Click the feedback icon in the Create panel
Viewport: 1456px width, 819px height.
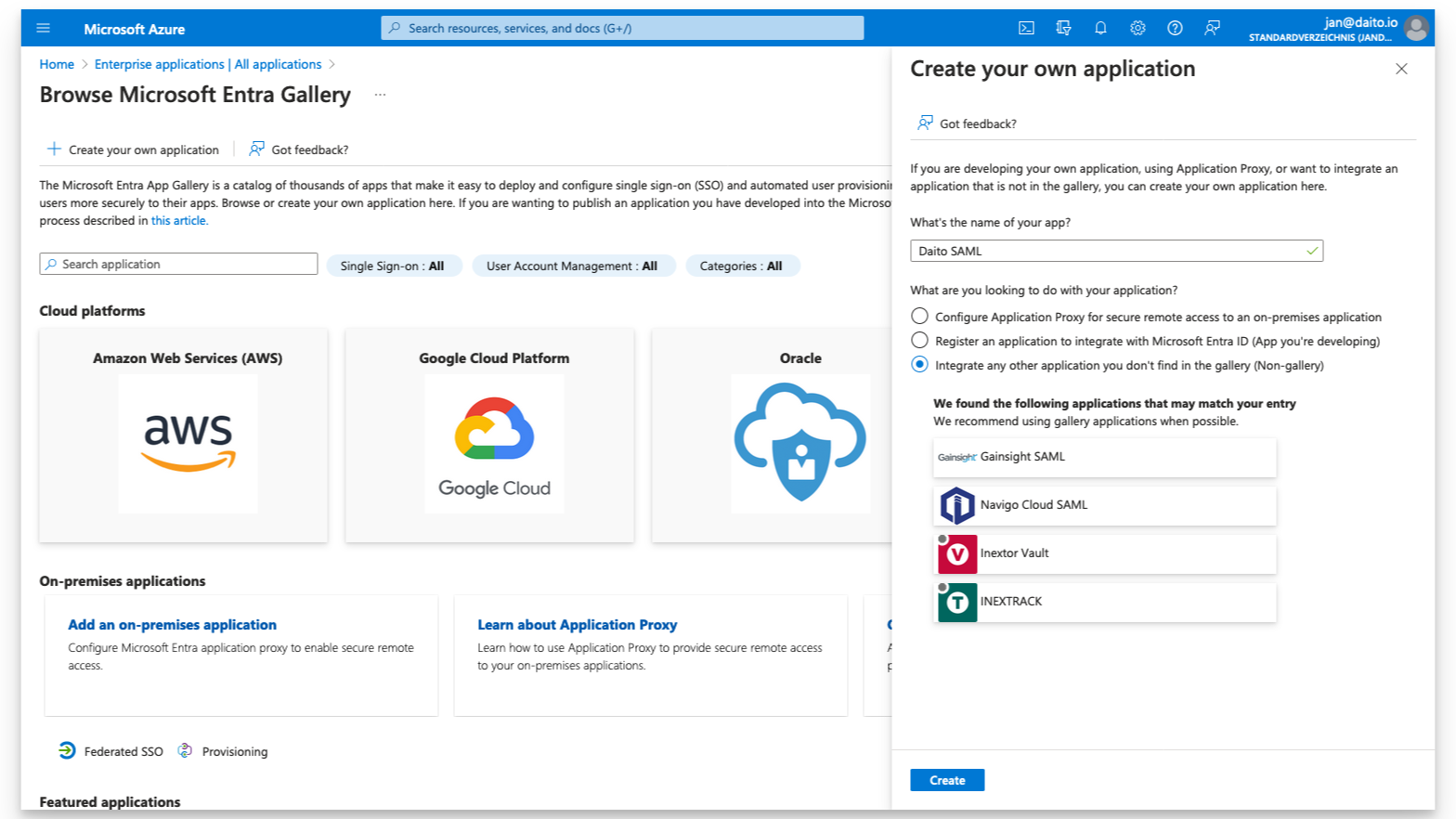pyautogui.click(x=925, y=123)
